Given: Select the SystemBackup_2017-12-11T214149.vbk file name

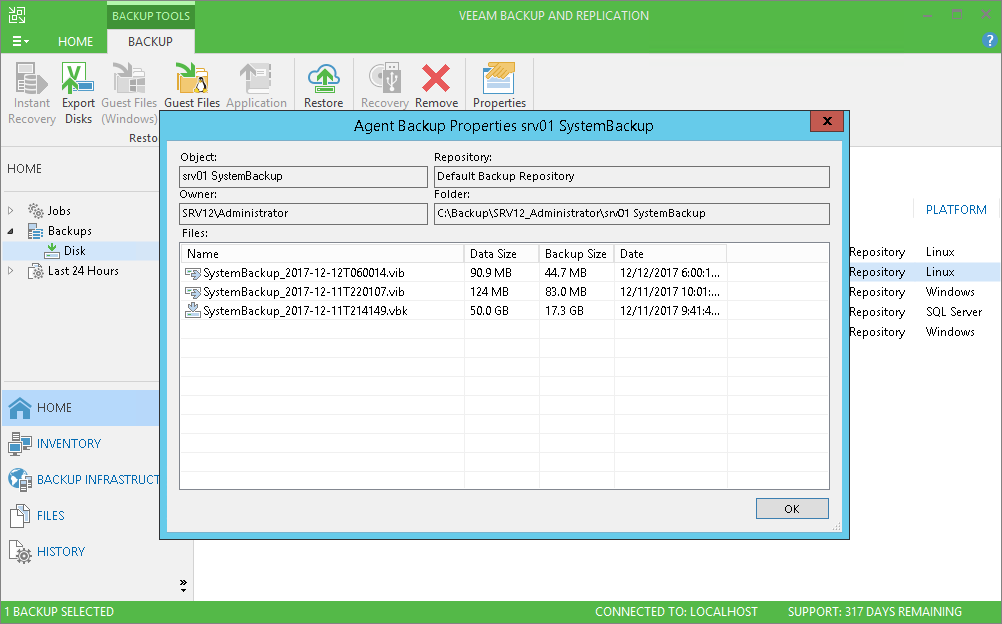Looking at the screenshot, I should point(305,311).
